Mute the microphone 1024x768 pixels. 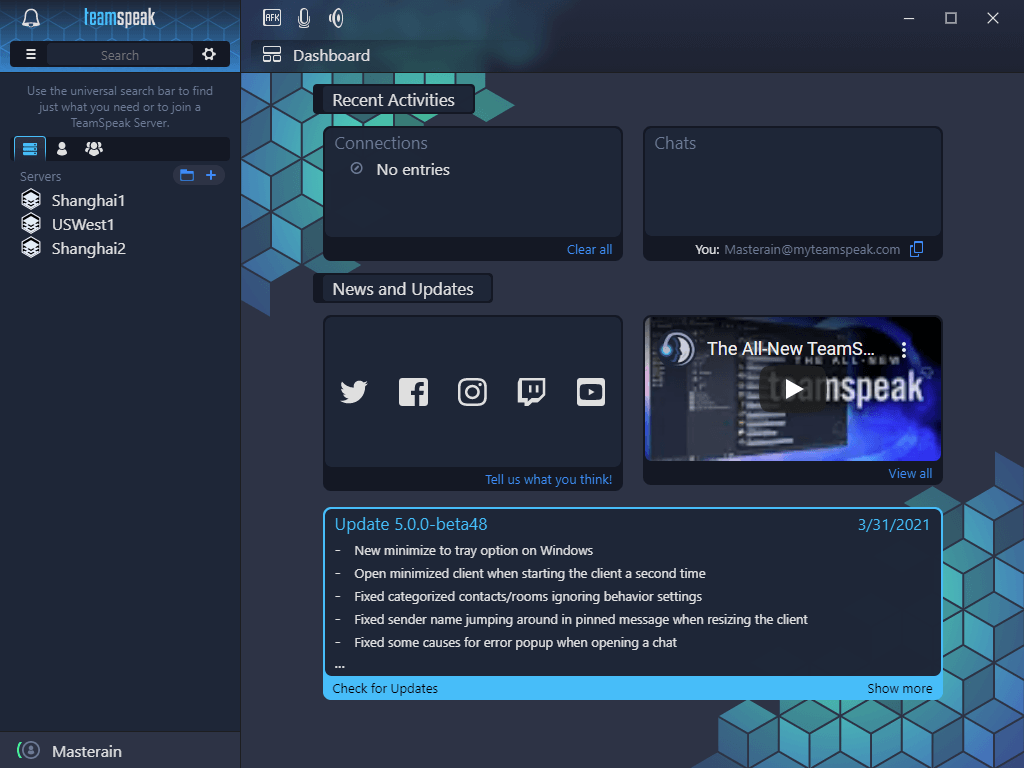304,17
